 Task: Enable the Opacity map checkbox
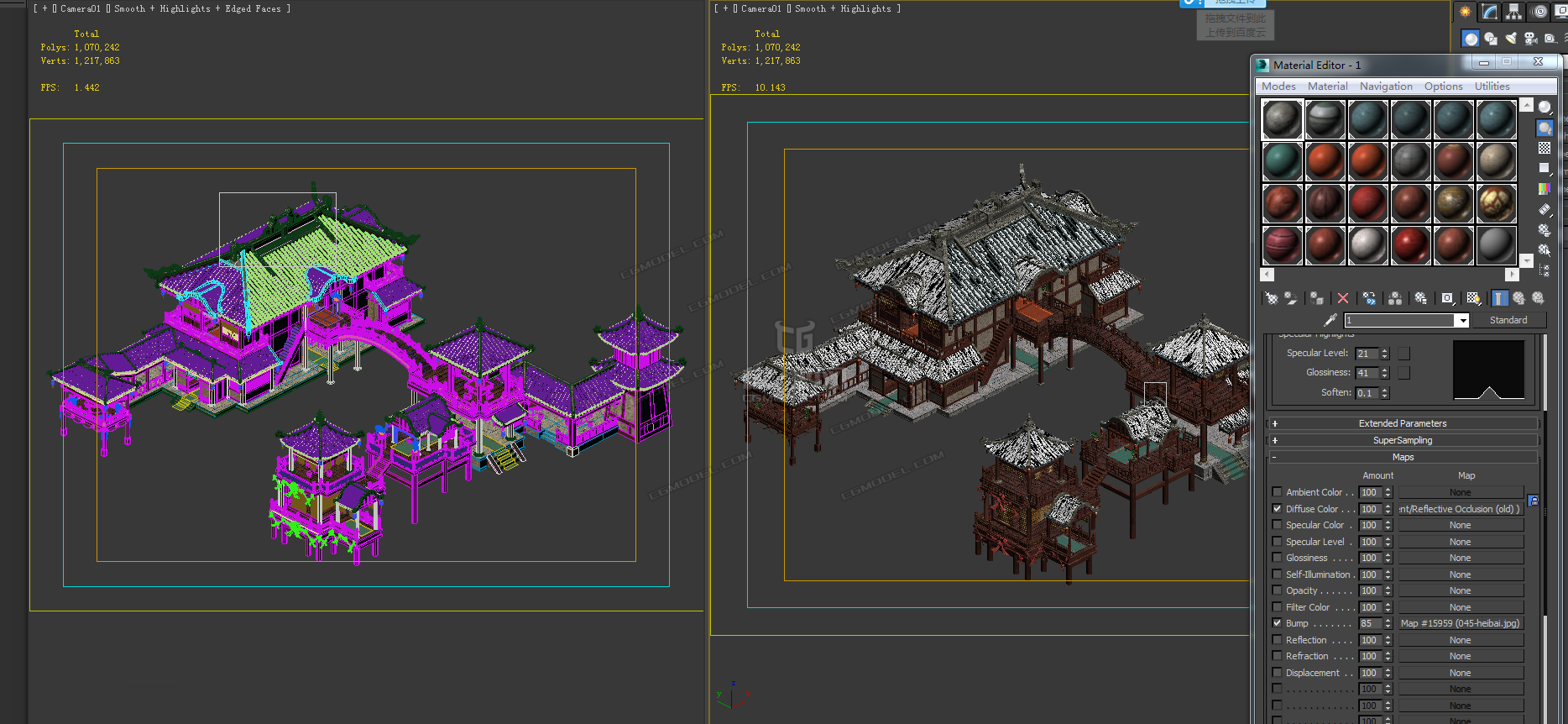1277,590
